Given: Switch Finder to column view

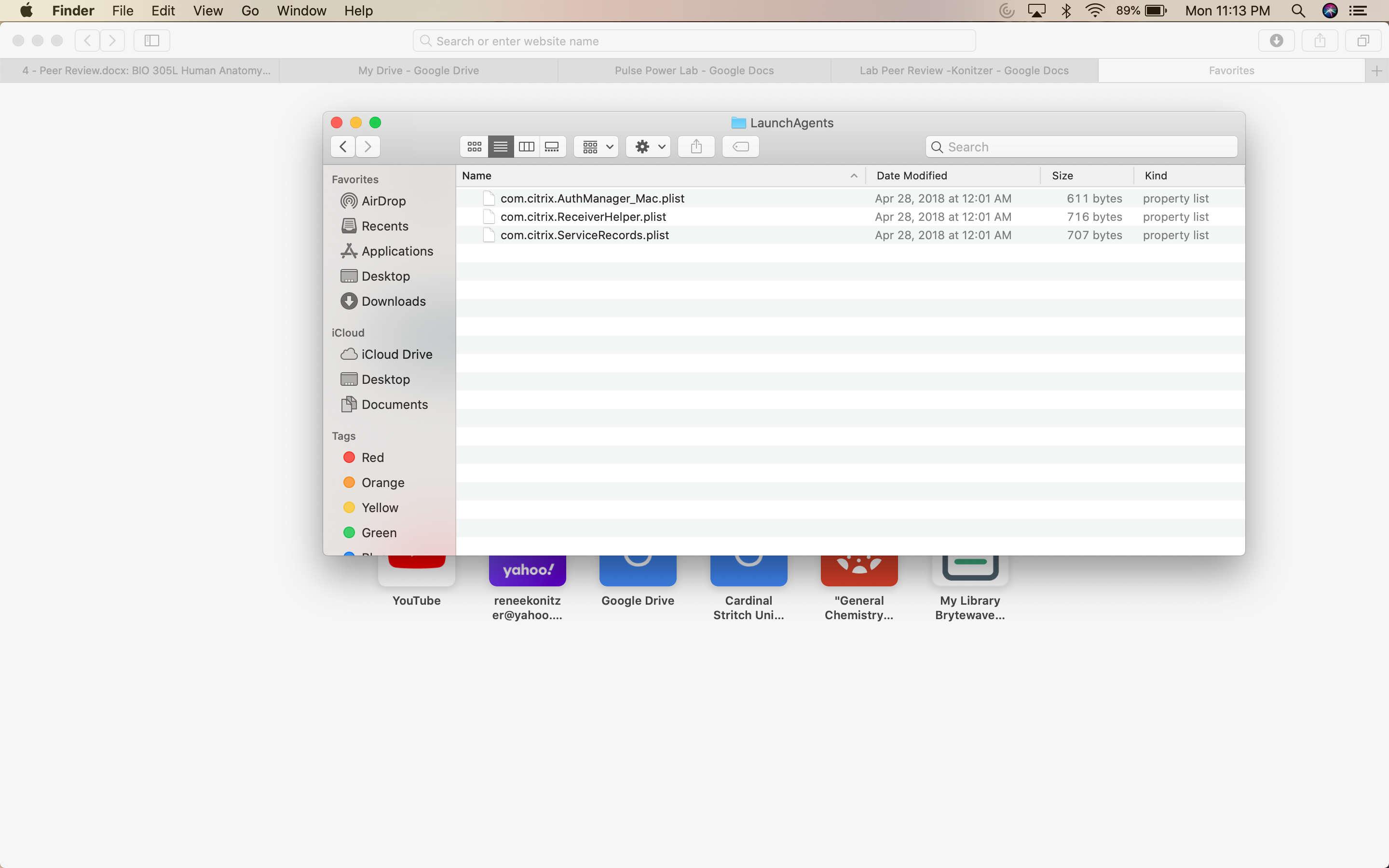Looking at the screenshot, I should point(526,147).
